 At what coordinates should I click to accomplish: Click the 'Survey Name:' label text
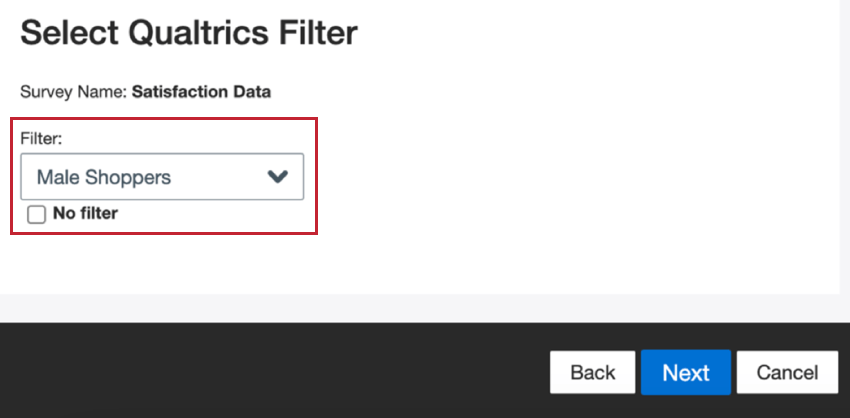[74, 92]
